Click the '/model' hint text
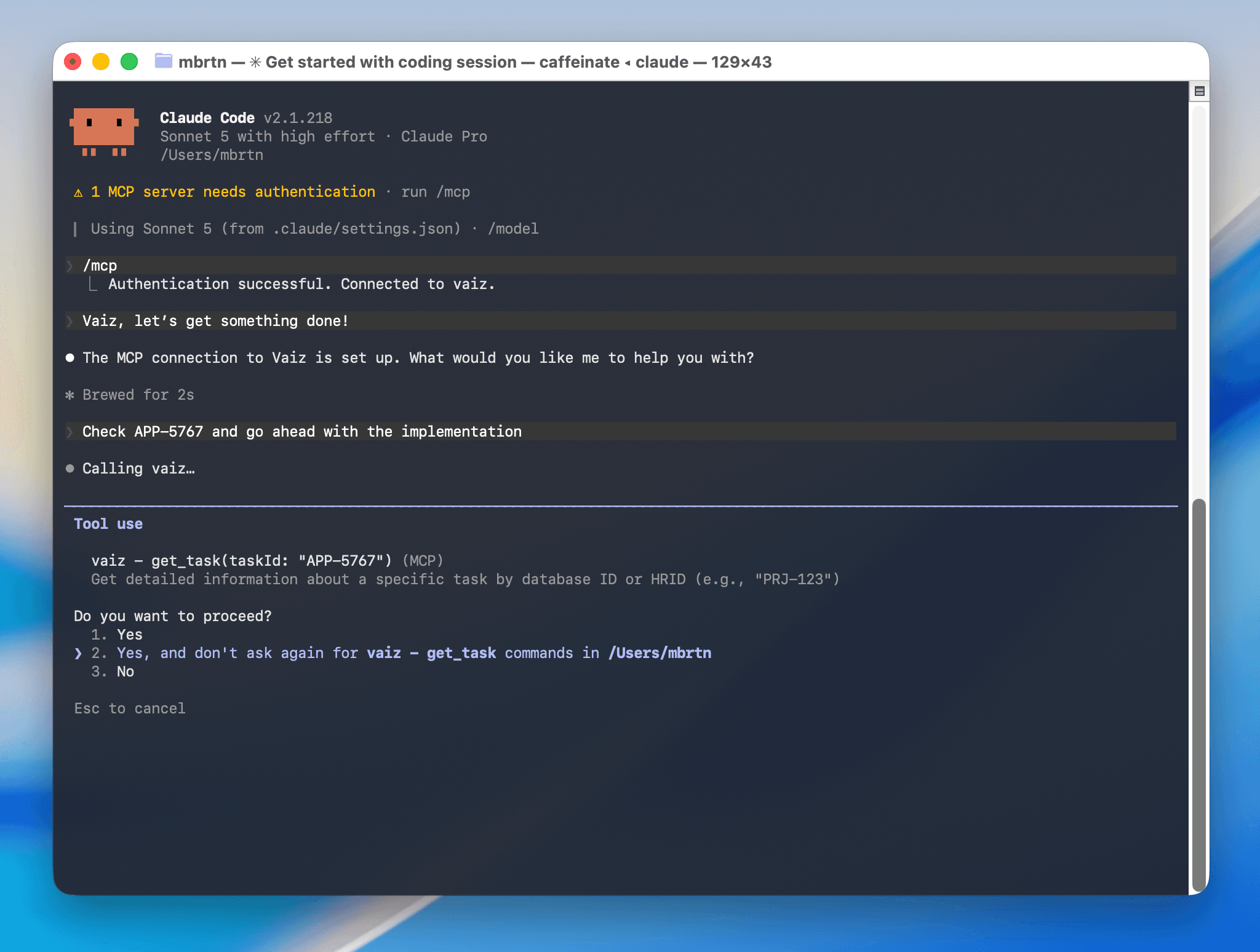Screen dimensions: 1260x952 (x=513, y=229)
